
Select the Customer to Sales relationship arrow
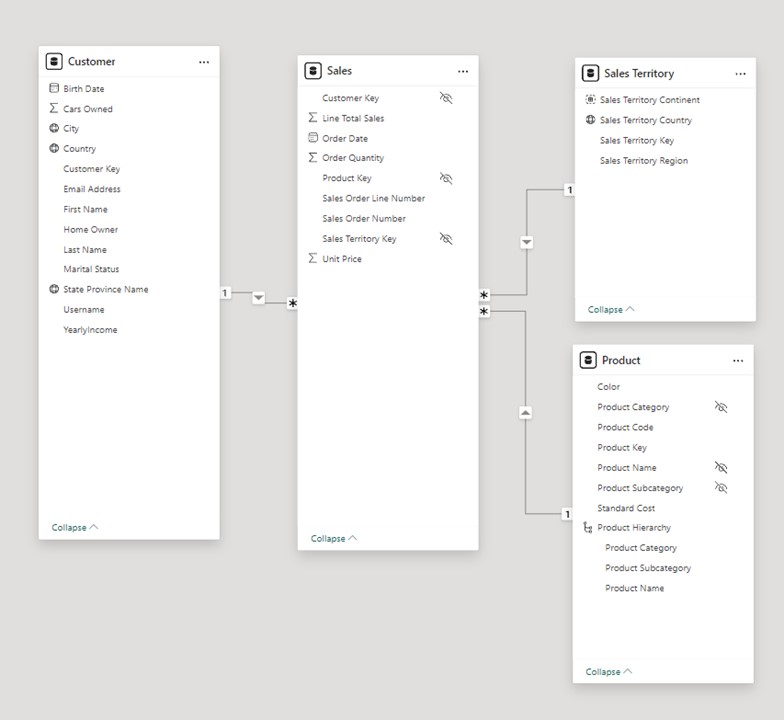point(259,298)
